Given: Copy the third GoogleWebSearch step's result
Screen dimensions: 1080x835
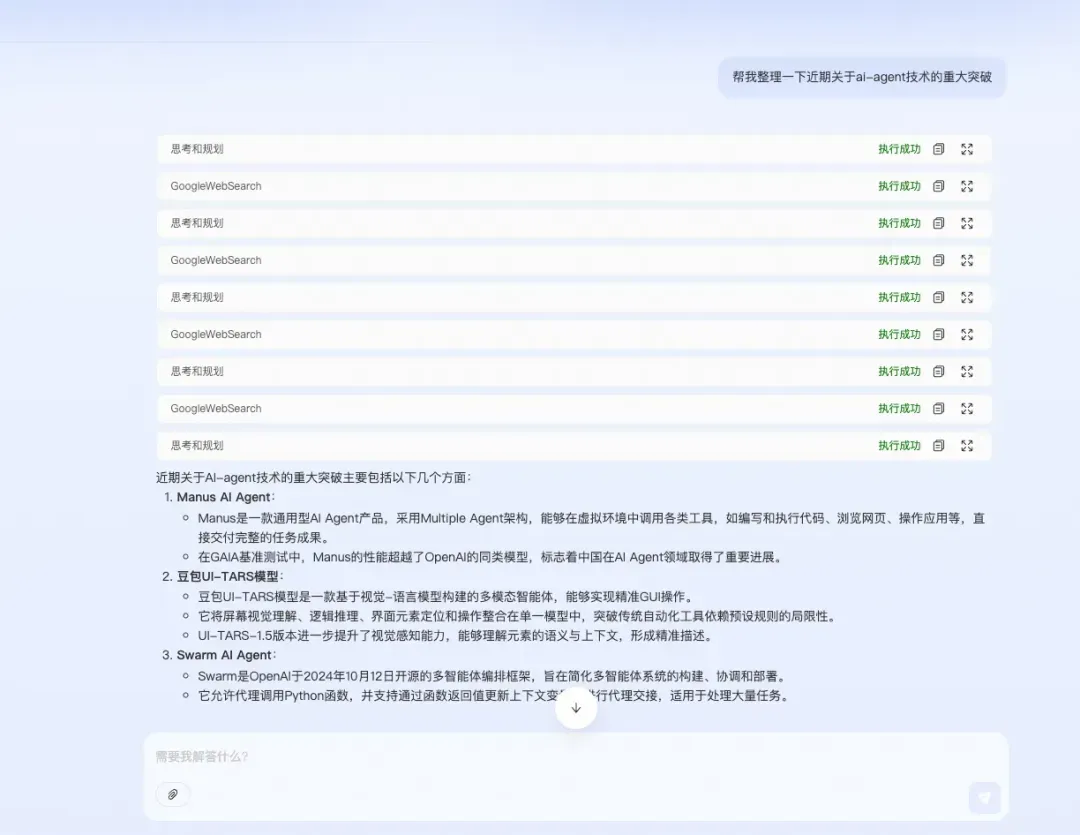Looking at the screenshot, I should click(x=938, y=334).
